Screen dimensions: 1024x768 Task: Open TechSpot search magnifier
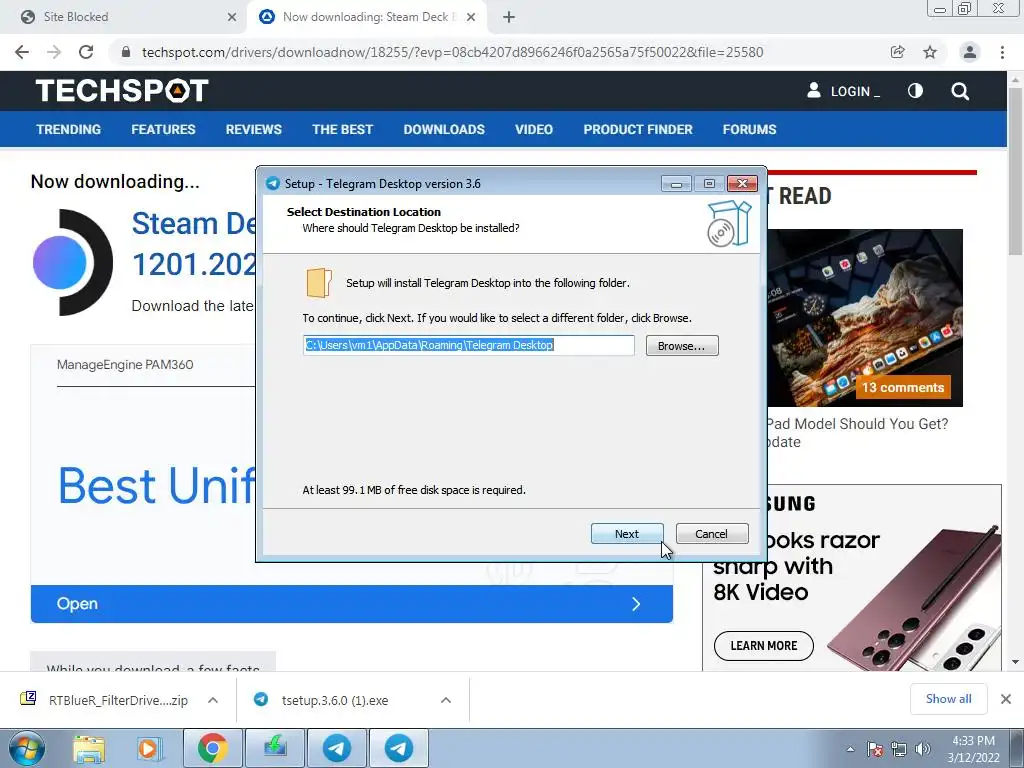coord(960,91)
